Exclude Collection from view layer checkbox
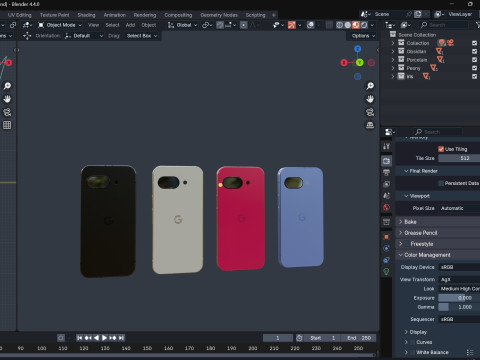480x360 pixels. pyautogui.click(x=475, y=43)
